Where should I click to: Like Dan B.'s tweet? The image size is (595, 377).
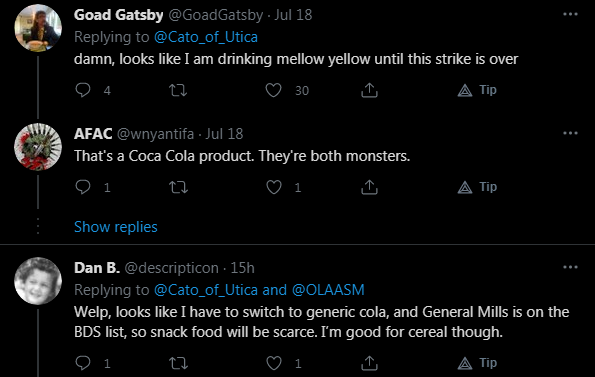tap(273, 363)
